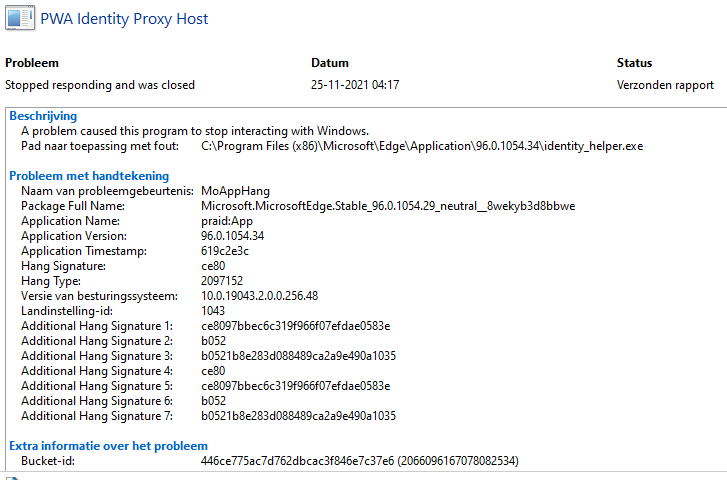Select the Additional Hang Signature 4 value ce80

click(x=213, y=371)
